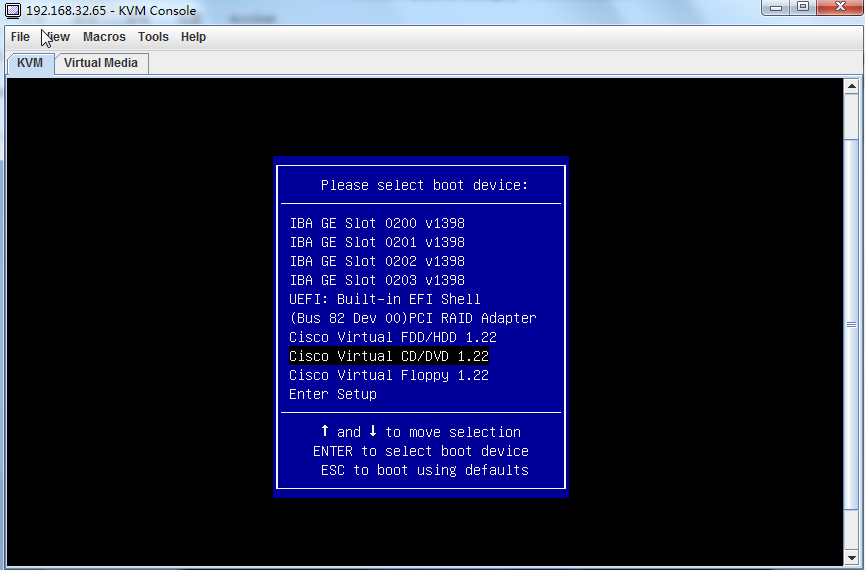Click the Enter Setup entry
The image size is (865, 570).
tap(333, 395)
